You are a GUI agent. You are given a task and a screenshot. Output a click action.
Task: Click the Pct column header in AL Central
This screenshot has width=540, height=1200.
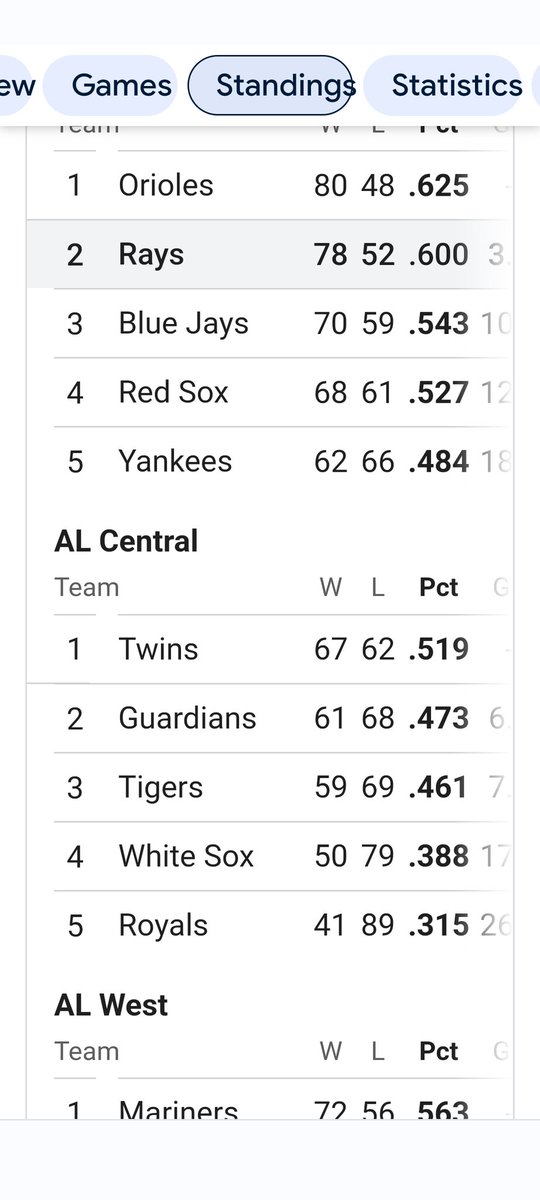[438, 587]
